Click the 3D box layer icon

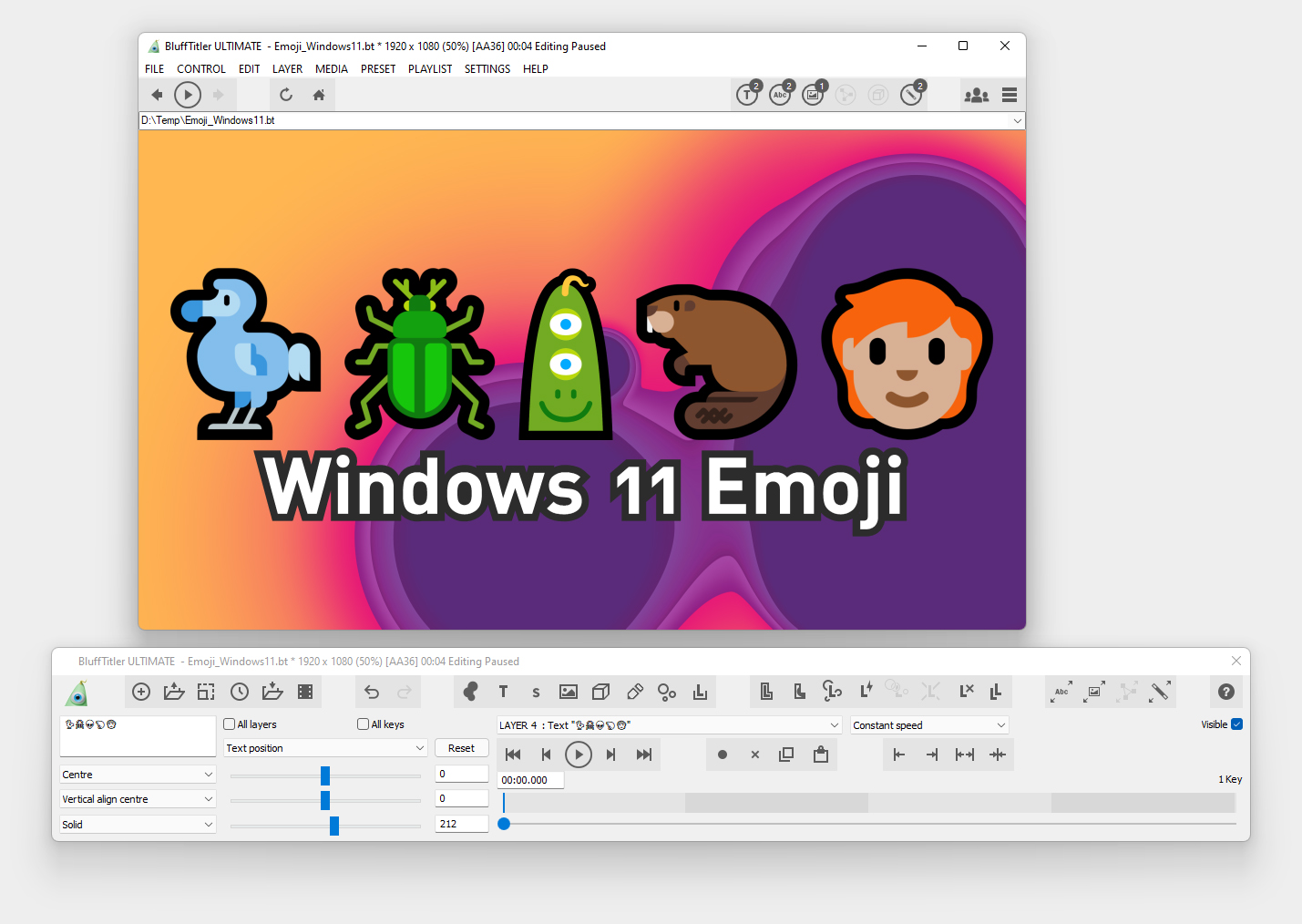(x=601, y=692)
